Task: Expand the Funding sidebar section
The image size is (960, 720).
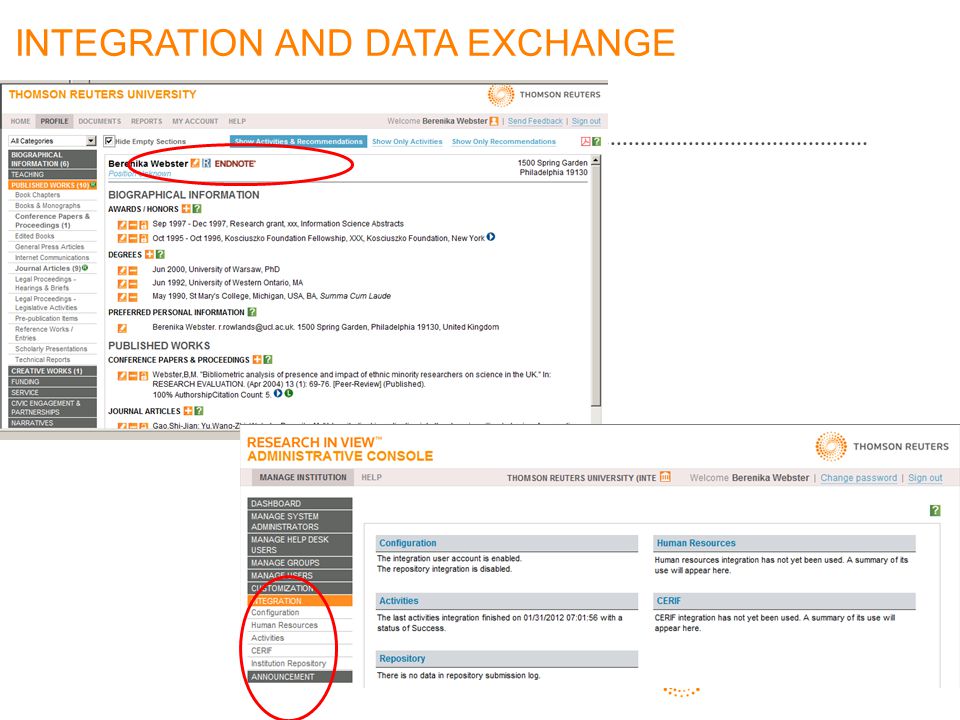Action: pos(53,381)
